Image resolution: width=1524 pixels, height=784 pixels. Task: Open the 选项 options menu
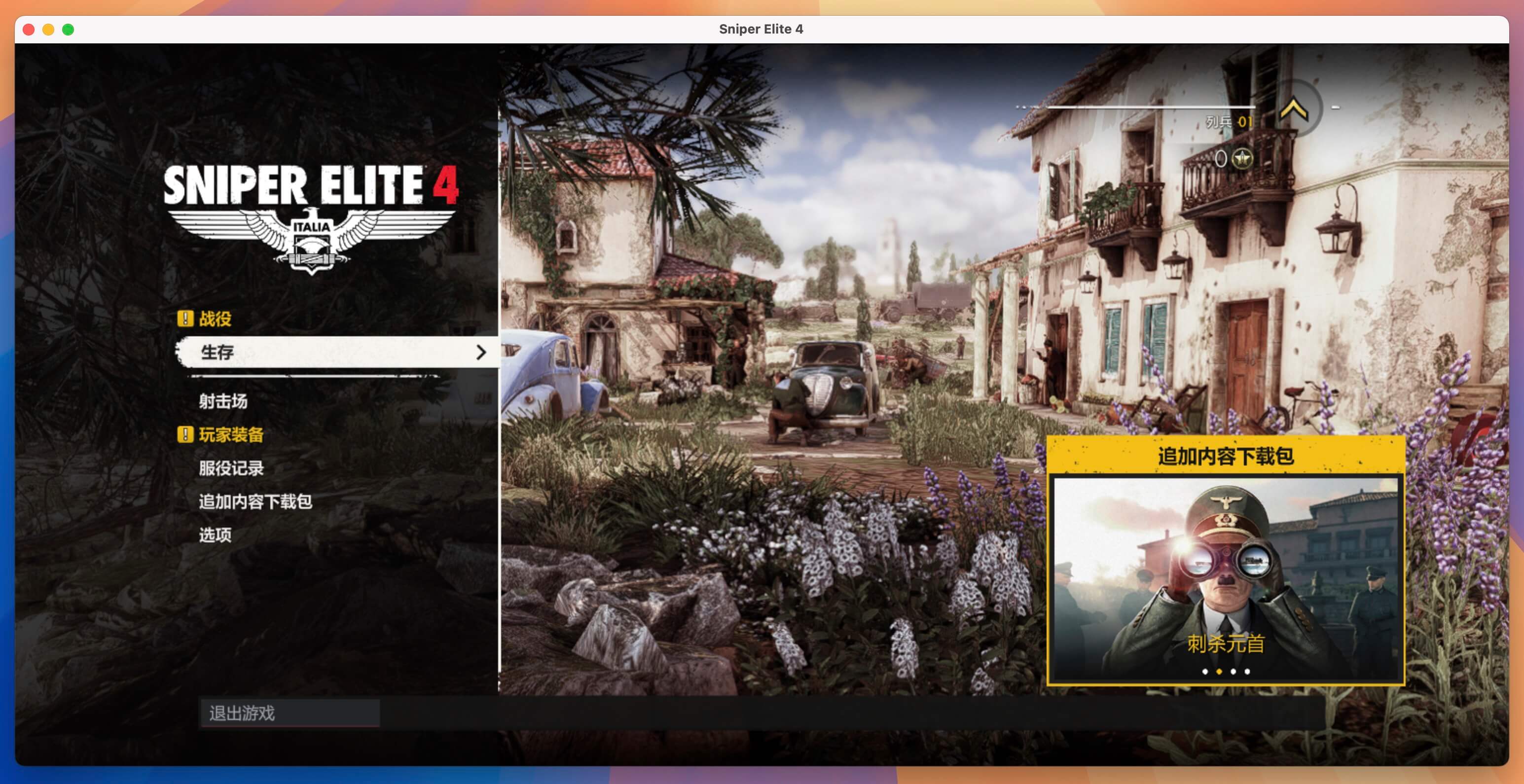tap(215, 535)
